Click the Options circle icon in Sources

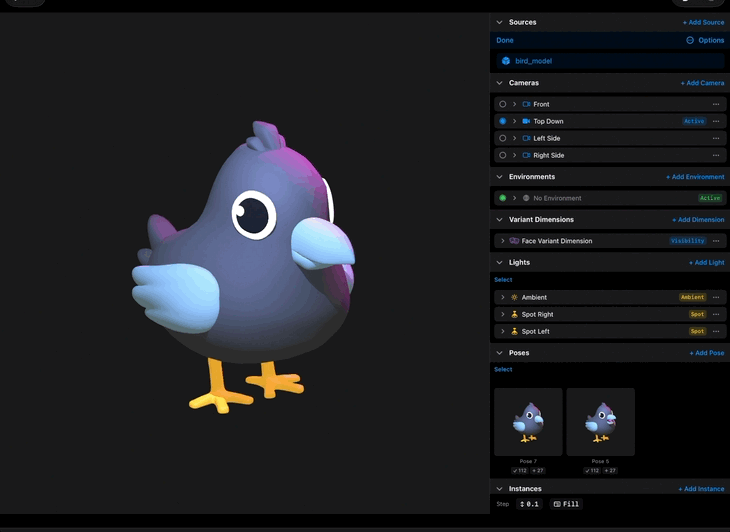point(690,40)
